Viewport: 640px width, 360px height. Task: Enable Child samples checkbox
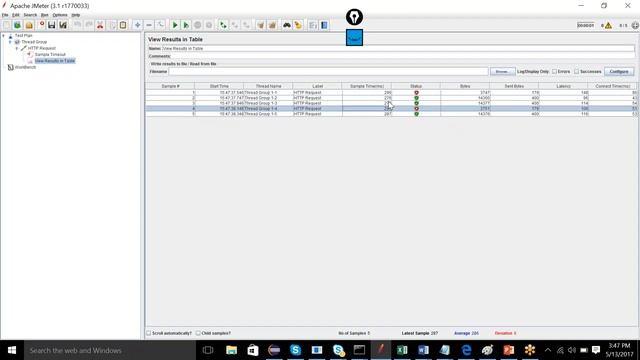click(x=198, y=333)
